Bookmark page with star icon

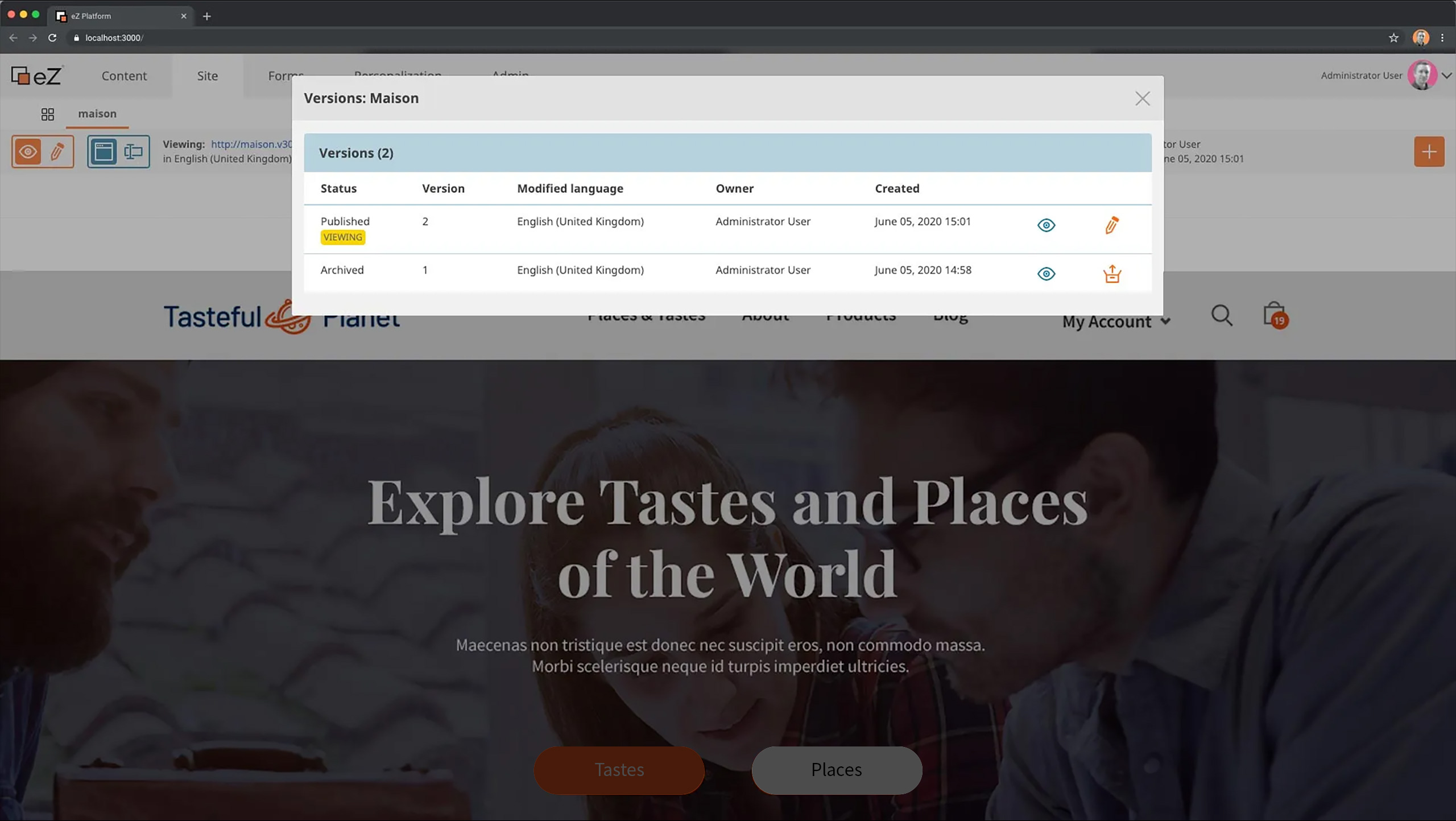pyautogui.click(x=1393, y=38)
